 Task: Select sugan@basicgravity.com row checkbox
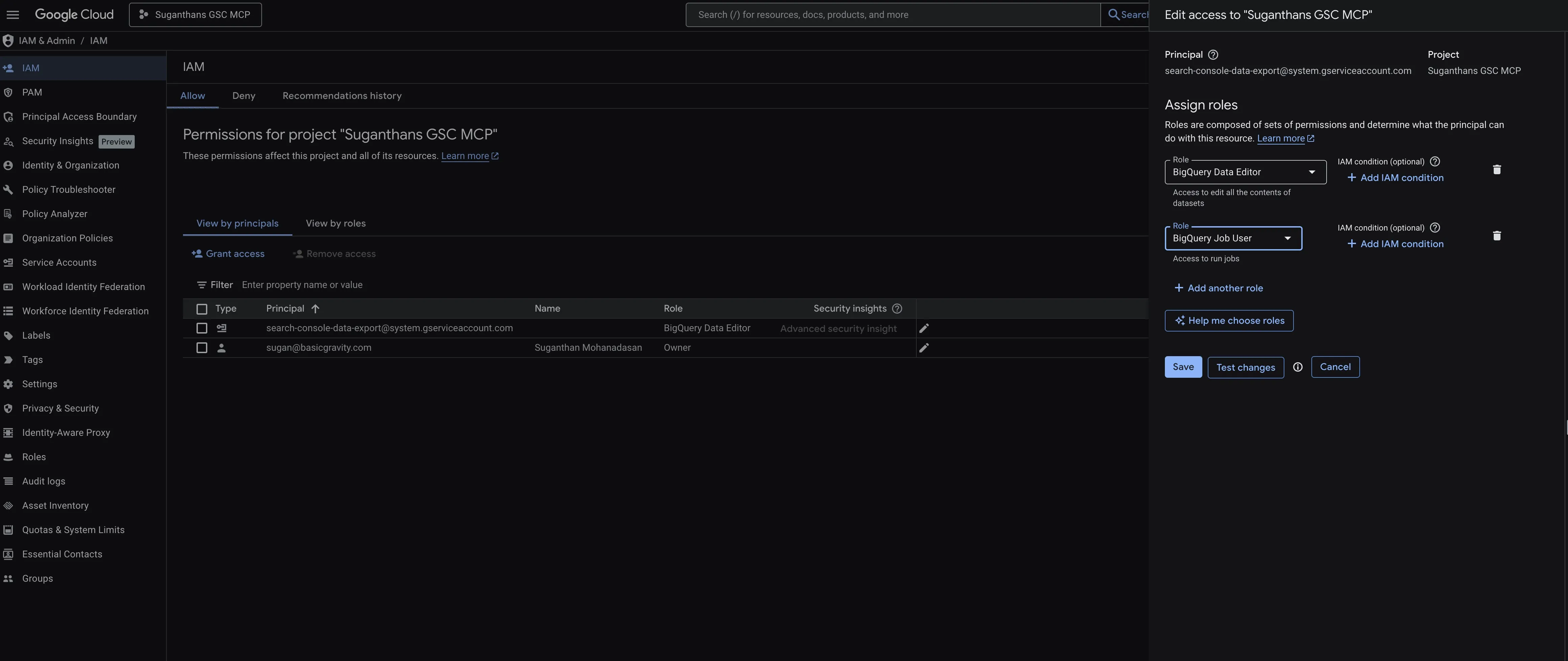202,348
